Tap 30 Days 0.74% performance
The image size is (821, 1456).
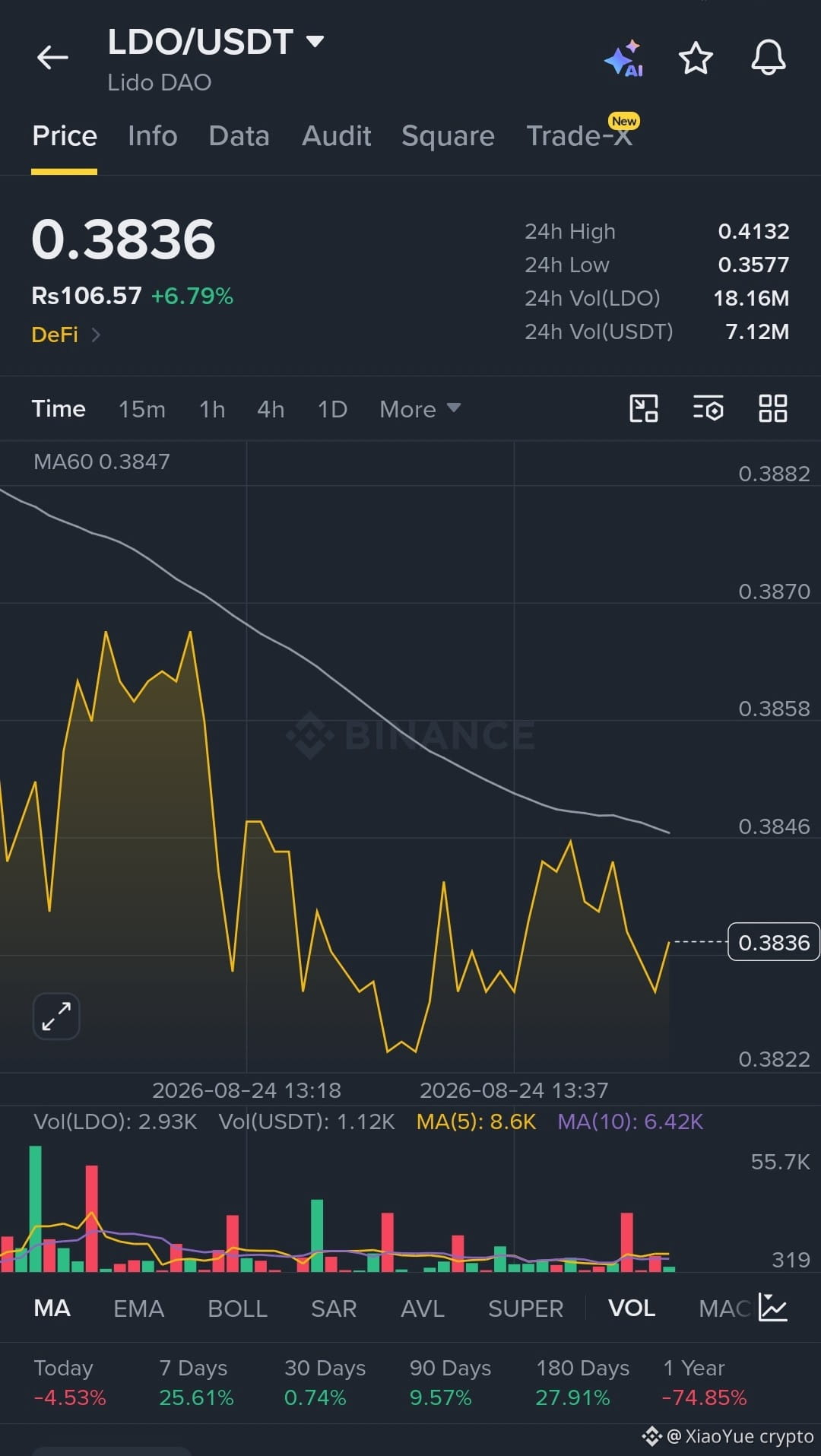click(x=325, y=1383)
